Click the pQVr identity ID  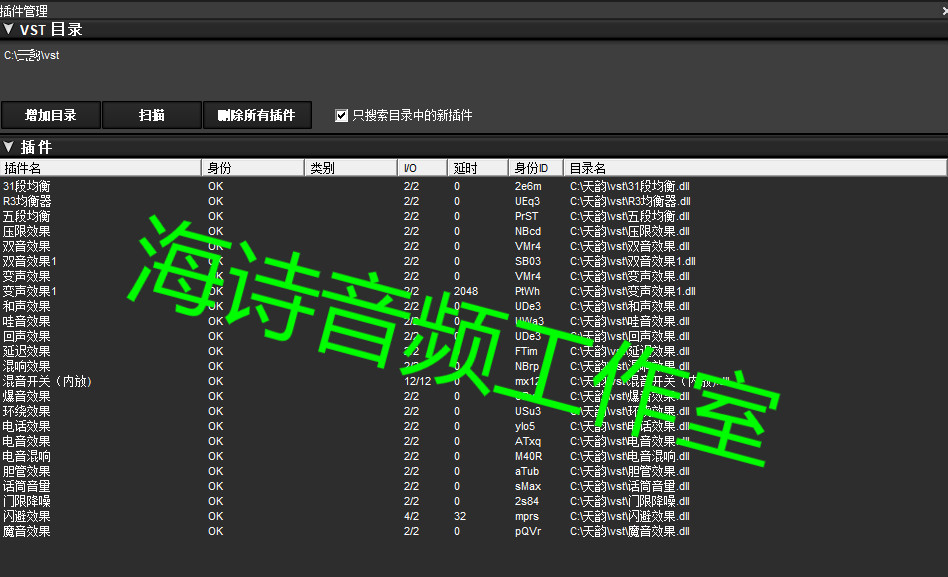pos(528,531)
